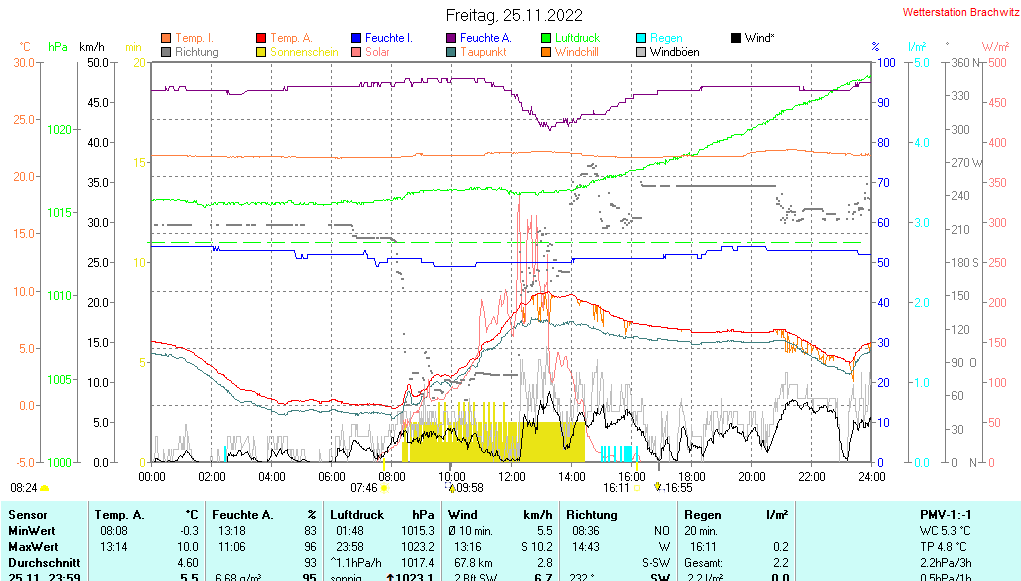Image resolution: width=1021 pixels, height=581 pixels.
Task: Click the Windchill legend square
Action: tap(547, 52)
